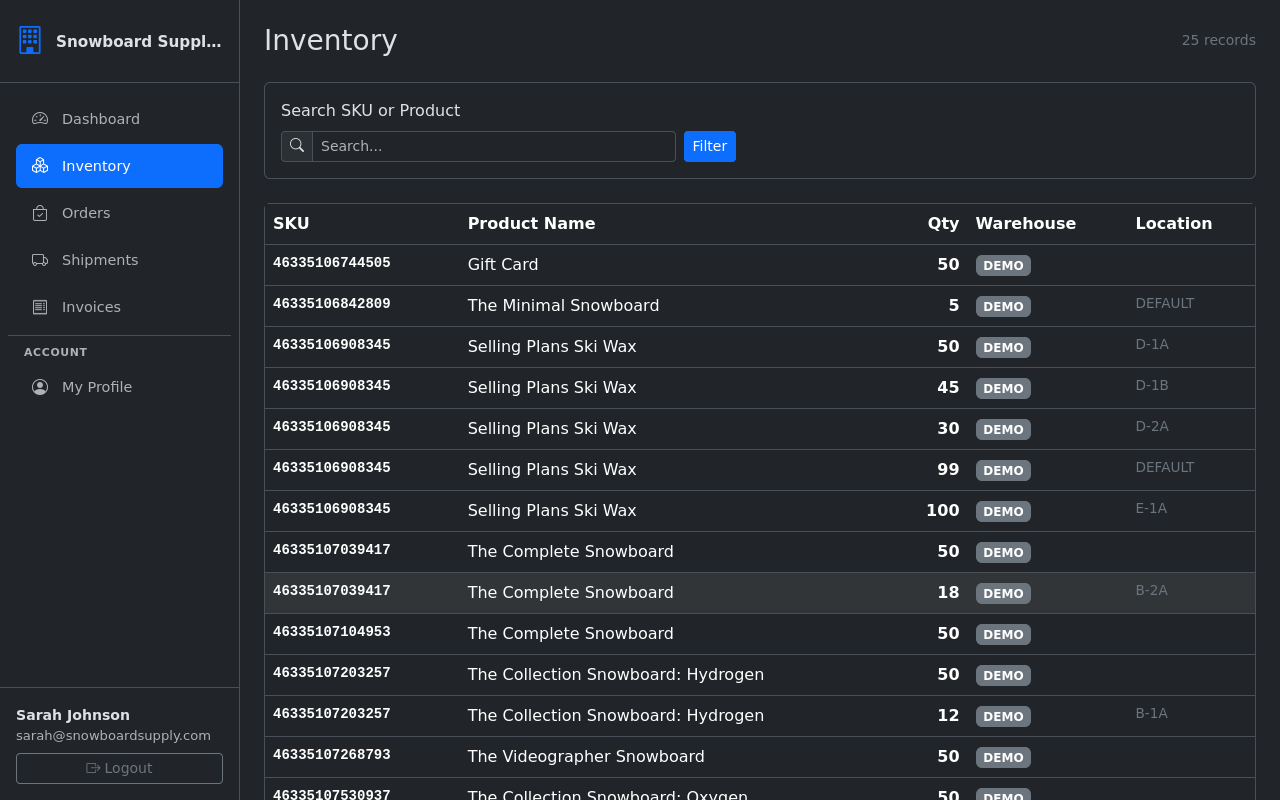
Task: Click the magnifying glass search icon
Action: click(x=296, y=145)
